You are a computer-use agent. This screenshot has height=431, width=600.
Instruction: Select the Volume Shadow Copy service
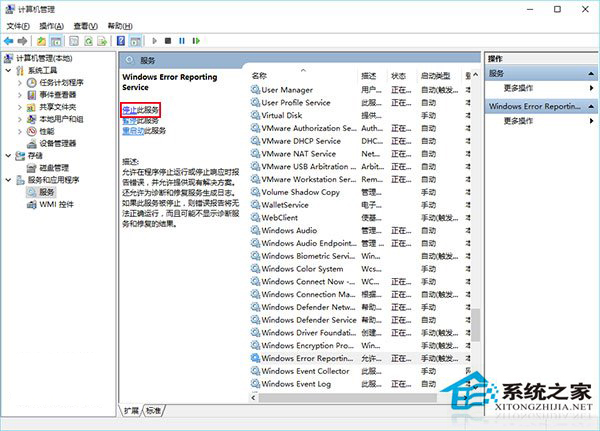[360, 192]
